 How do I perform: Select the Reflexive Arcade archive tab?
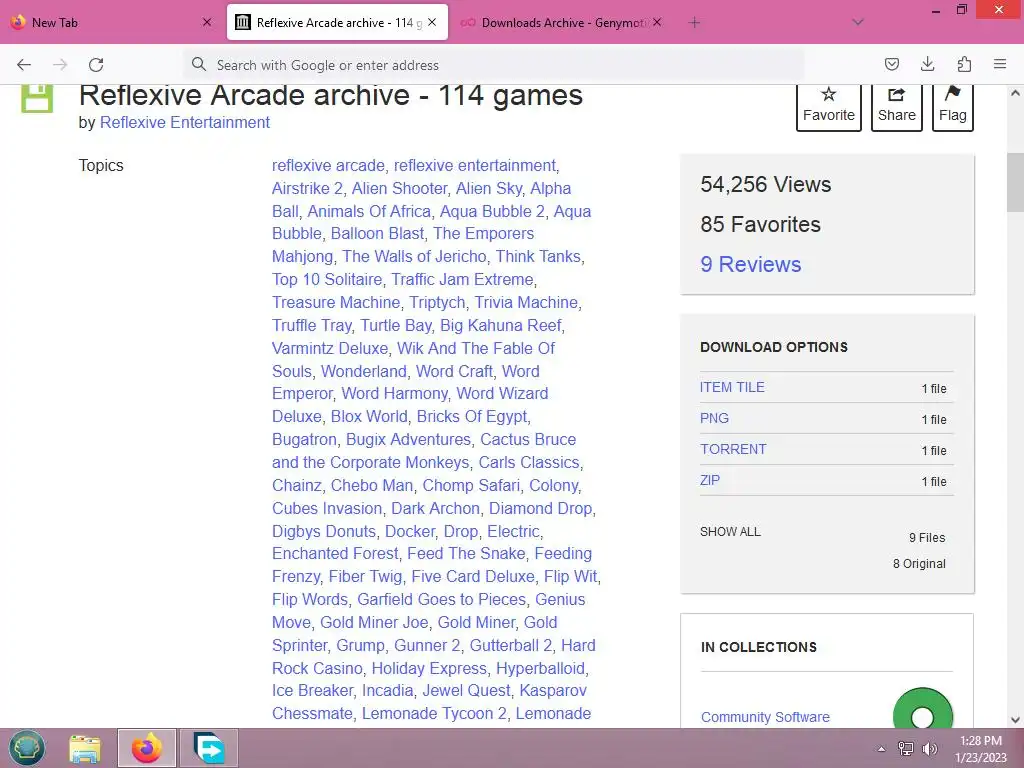pyautogui.click(x=337, y=22)
